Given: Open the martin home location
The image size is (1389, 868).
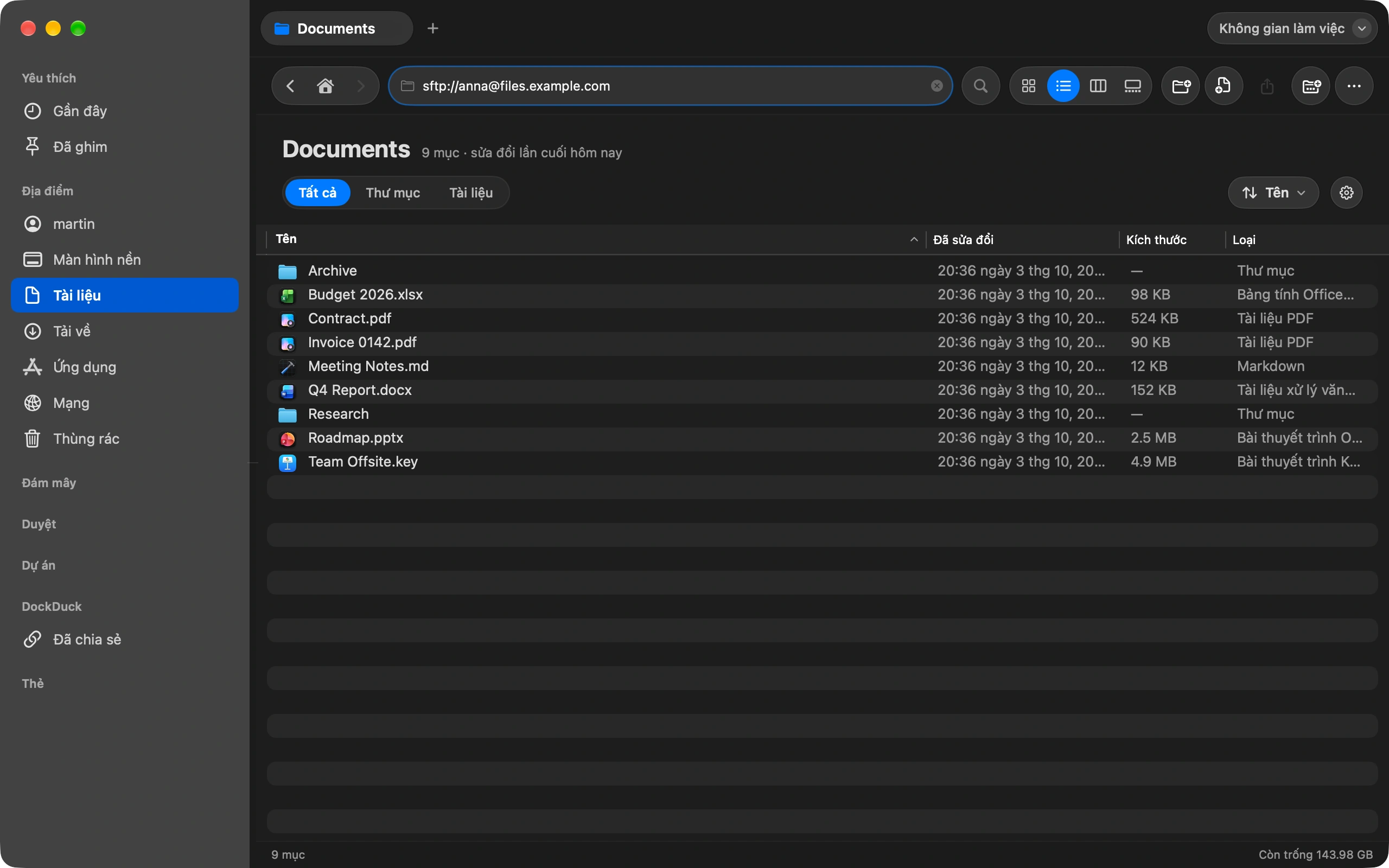Looking at the screenshot, I should coord(125,224).
